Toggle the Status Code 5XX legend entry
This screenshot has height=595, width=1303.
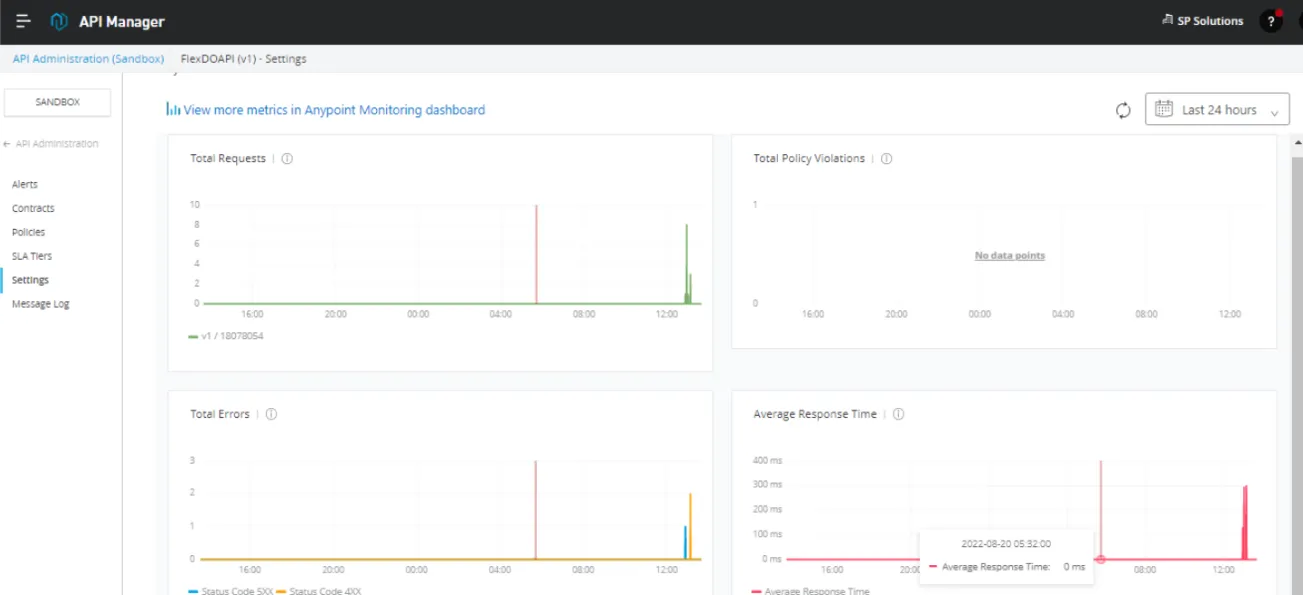(230, 591)
